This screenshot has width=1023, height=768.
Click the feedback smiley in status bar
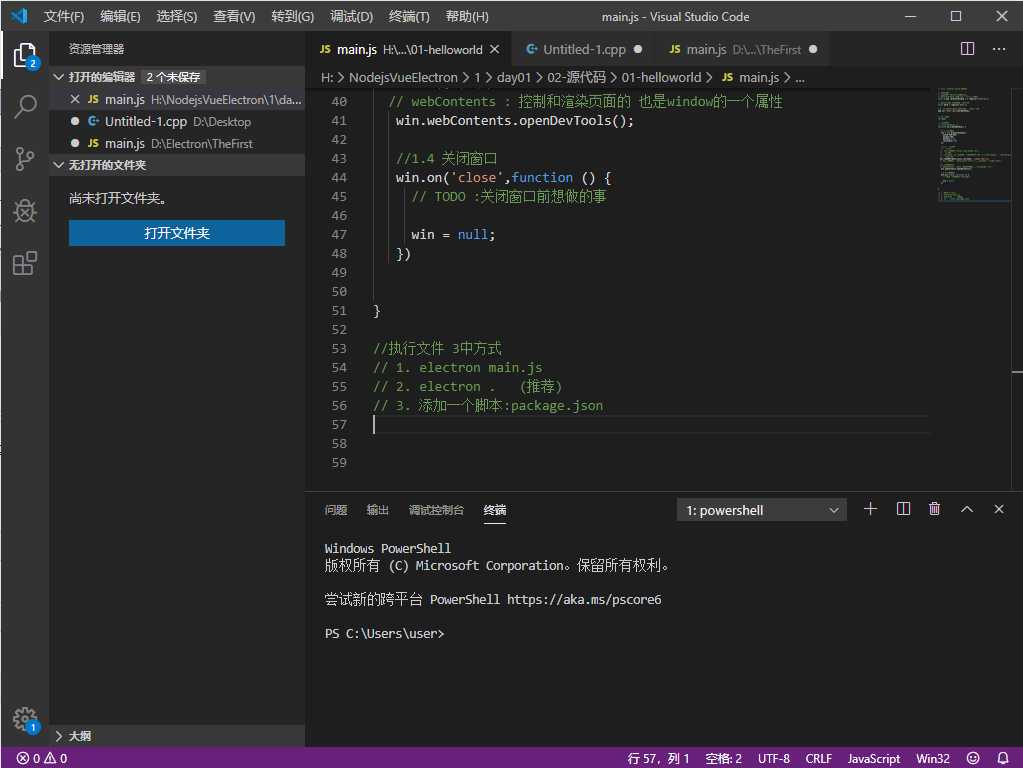click(972, 758)
